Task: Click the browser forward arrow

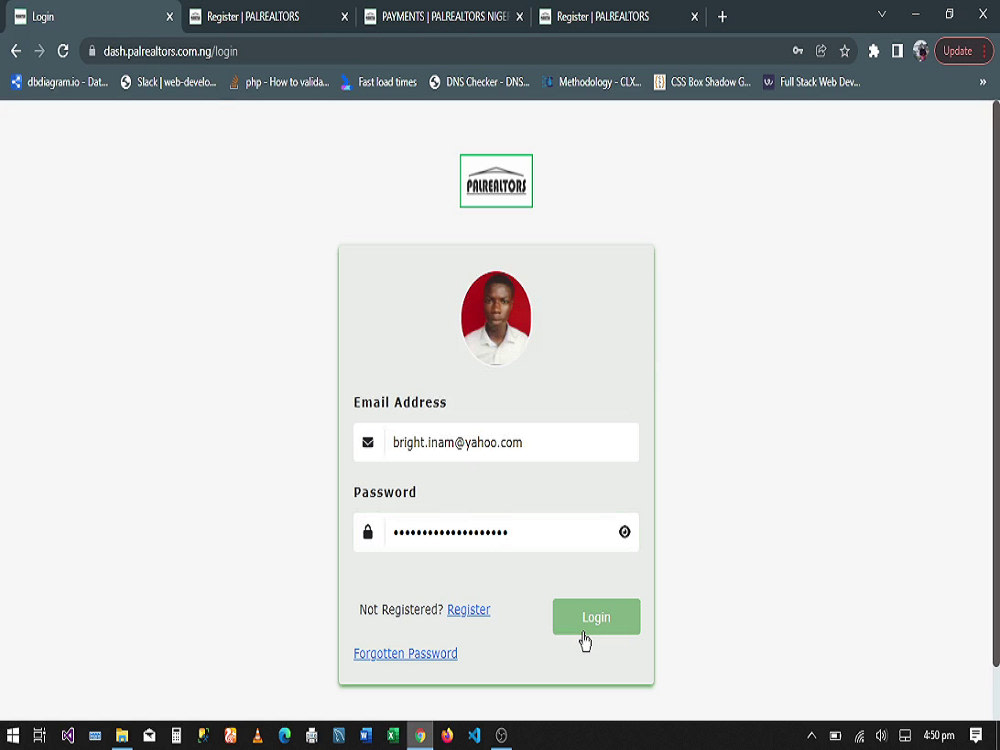Action: tap(40, 51)
